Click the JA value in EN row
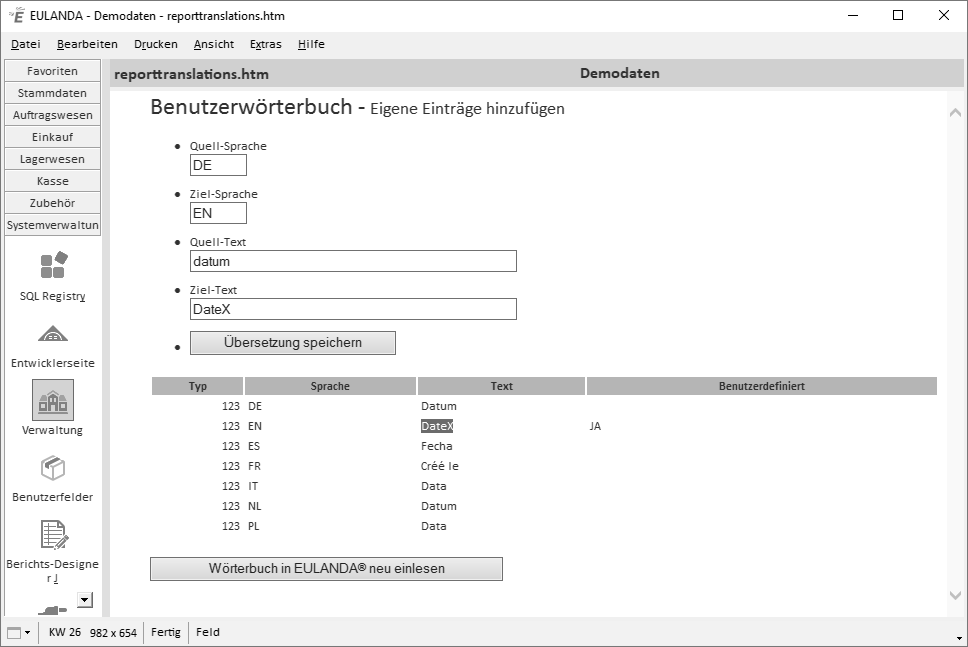 coord(595,426)
